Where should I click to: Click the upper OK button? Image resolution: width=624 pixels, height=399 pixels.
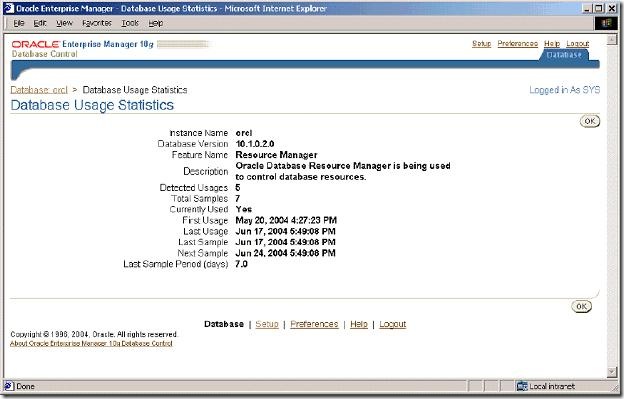pyautogui.click(x=590, y=121)
